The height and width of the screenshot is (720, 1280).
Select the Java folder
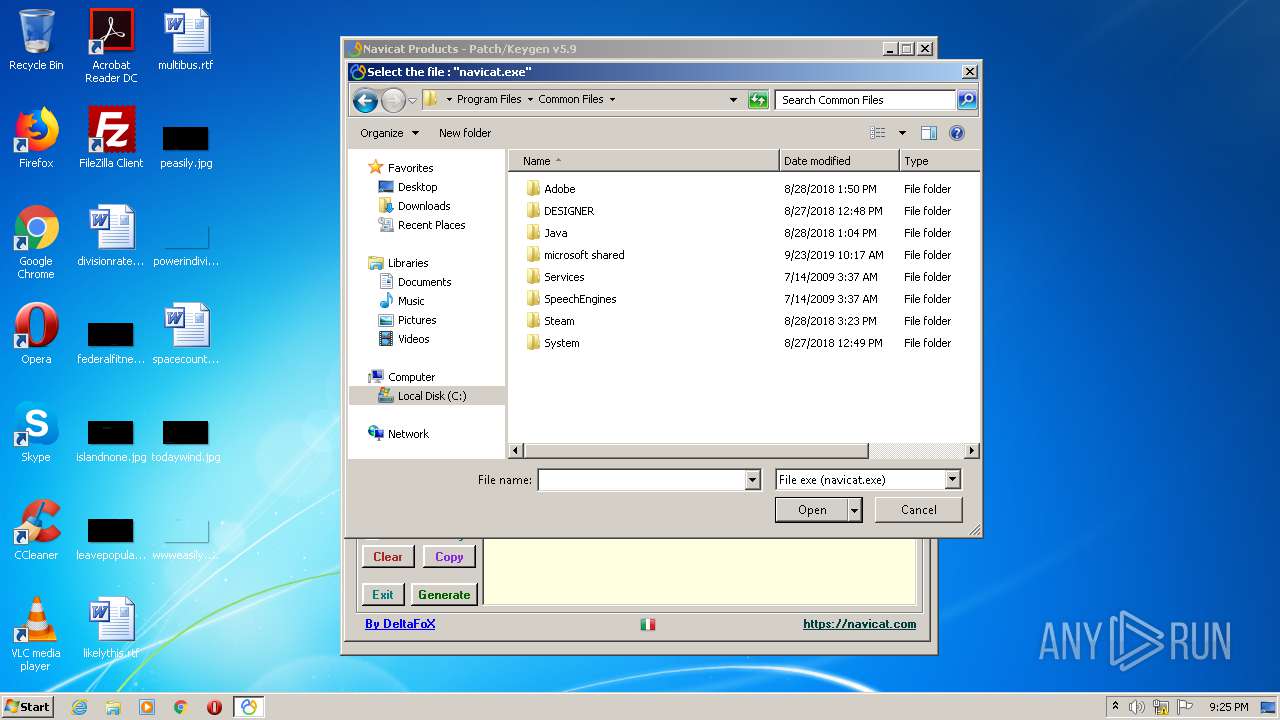click(555, 233)
